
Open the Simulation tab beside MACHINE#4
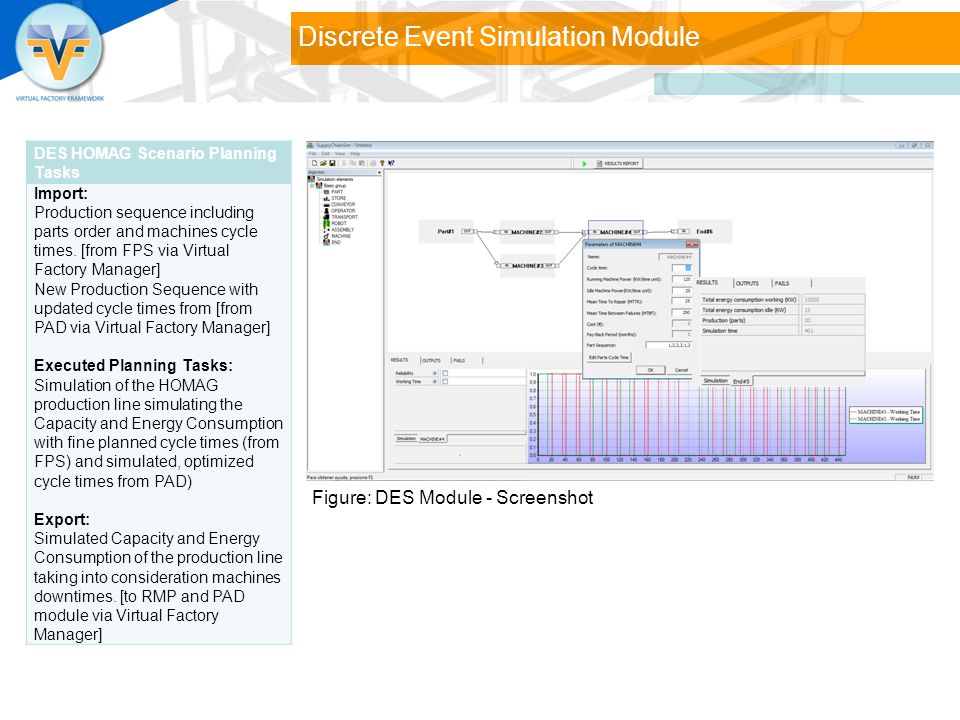[x=406, y=438]
